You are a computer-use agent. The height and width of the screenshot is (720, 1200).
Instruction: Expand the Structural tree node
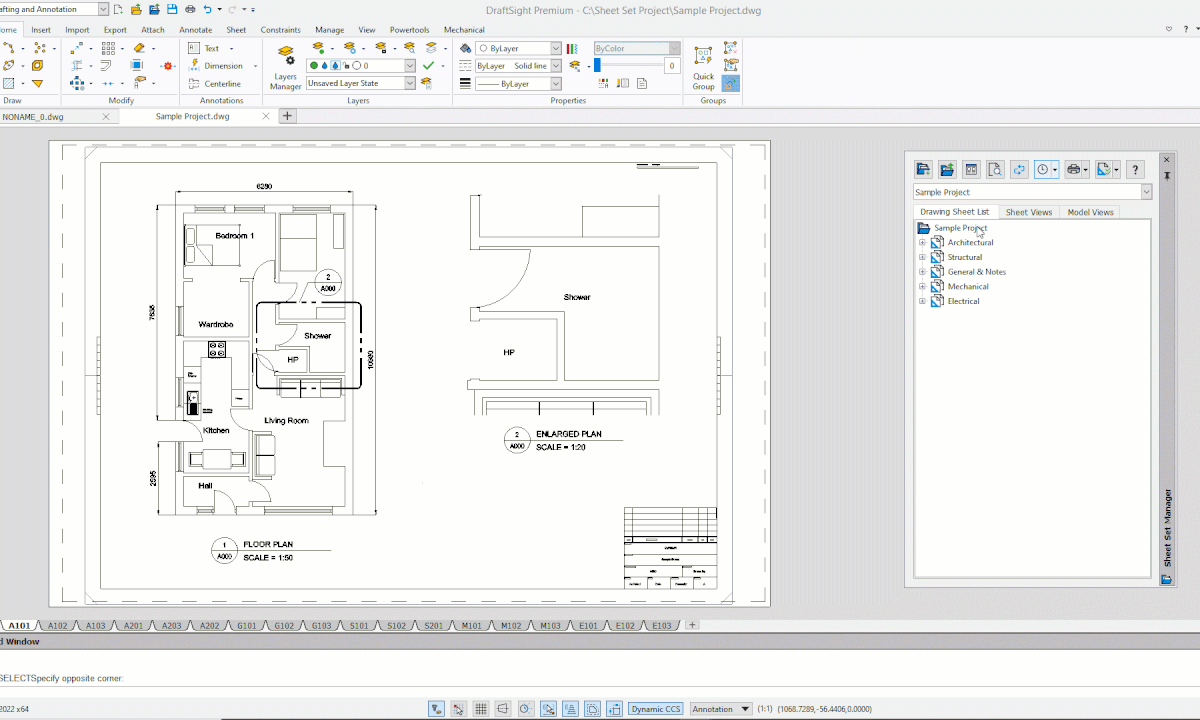click(922, 257)
